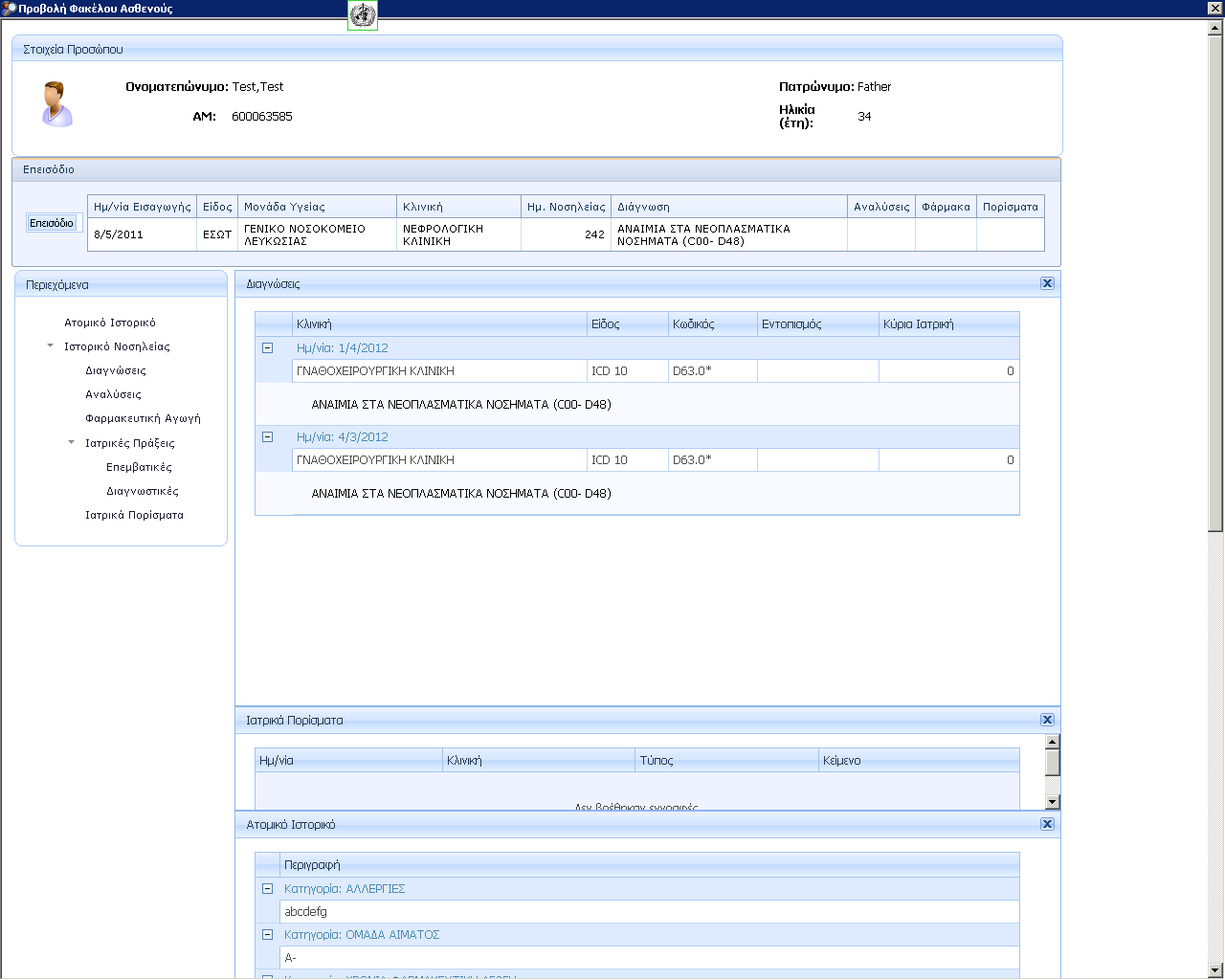
Task: Open Ιατρικά Πορίσματα tree item
Action: pos(134,516)
